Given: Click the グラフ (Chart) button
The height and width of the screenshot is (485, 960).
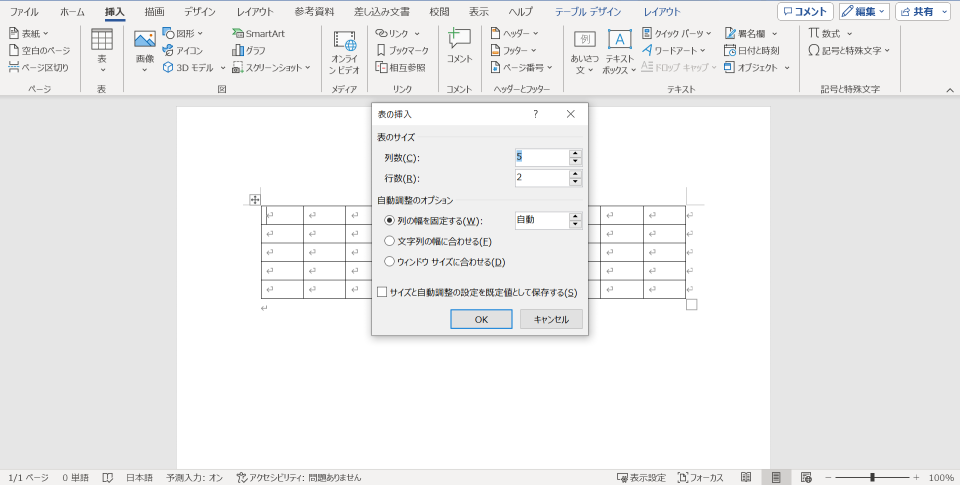Looking at the screenshot, I should click(249, 50).
